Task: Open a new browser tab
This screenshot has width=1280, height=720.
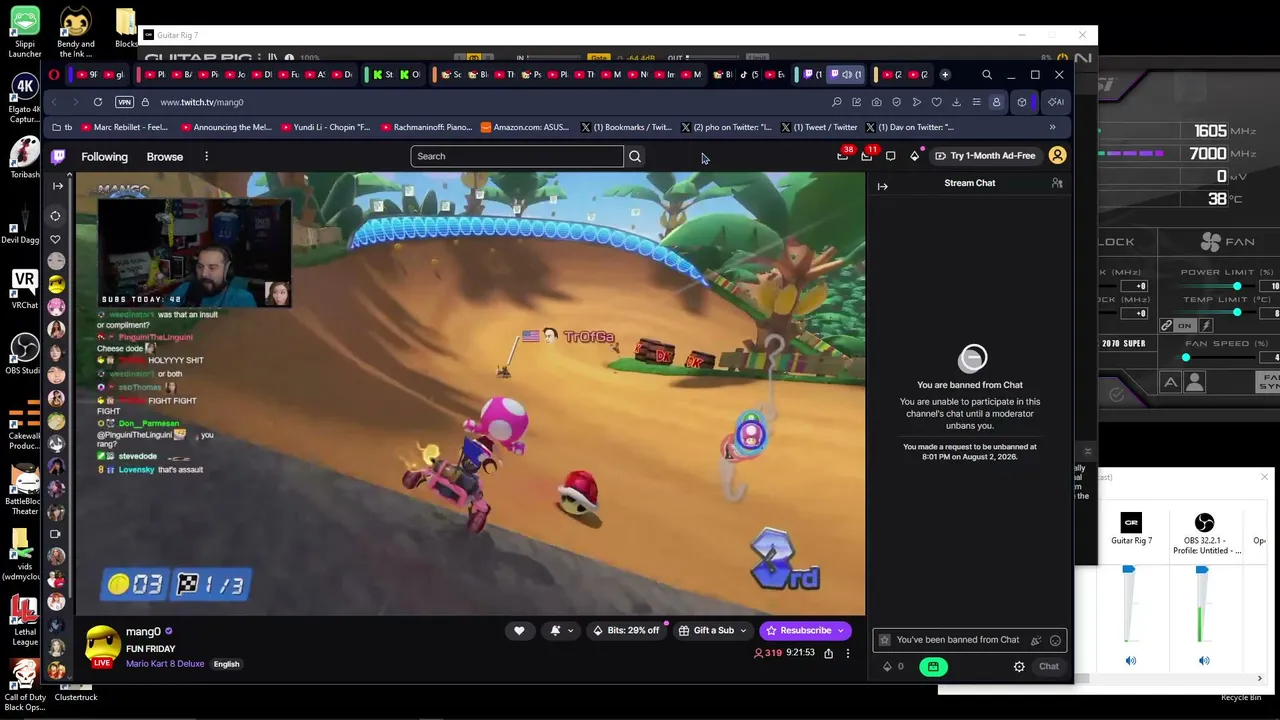Action: pos(945,74)
